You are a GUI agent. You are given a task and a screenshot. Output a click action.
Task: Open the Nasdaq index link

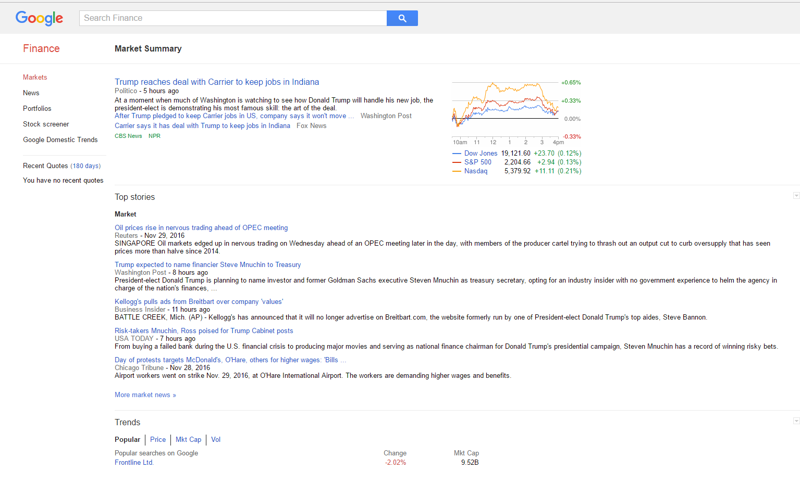[475, 171]
